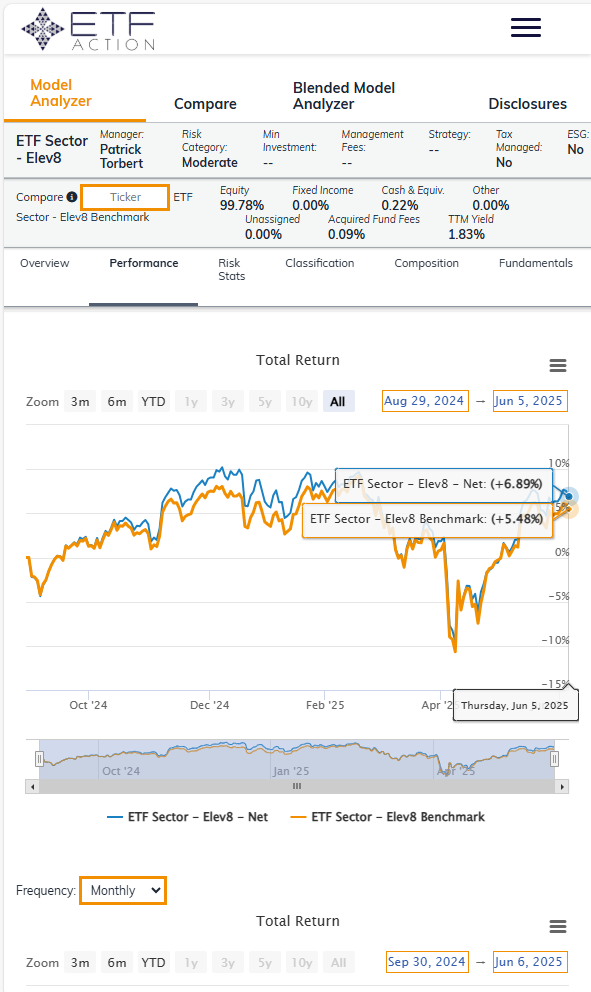Select the Classification sub-tab
591x992 pixels.
click(320, 263)
